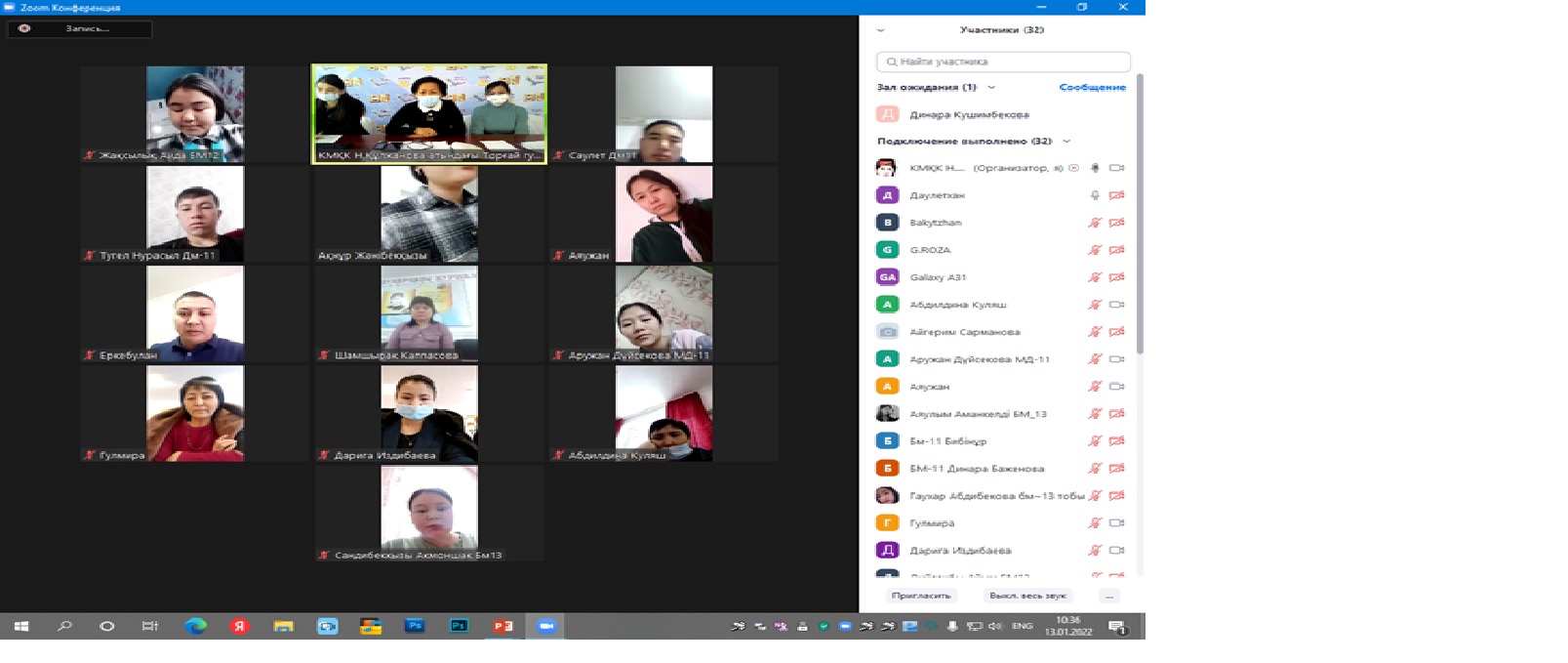This screenshot has width=1568, height=663.
Task: Collapse the 'Подключение выполнено (32)' section
Action: [1066, 142]
